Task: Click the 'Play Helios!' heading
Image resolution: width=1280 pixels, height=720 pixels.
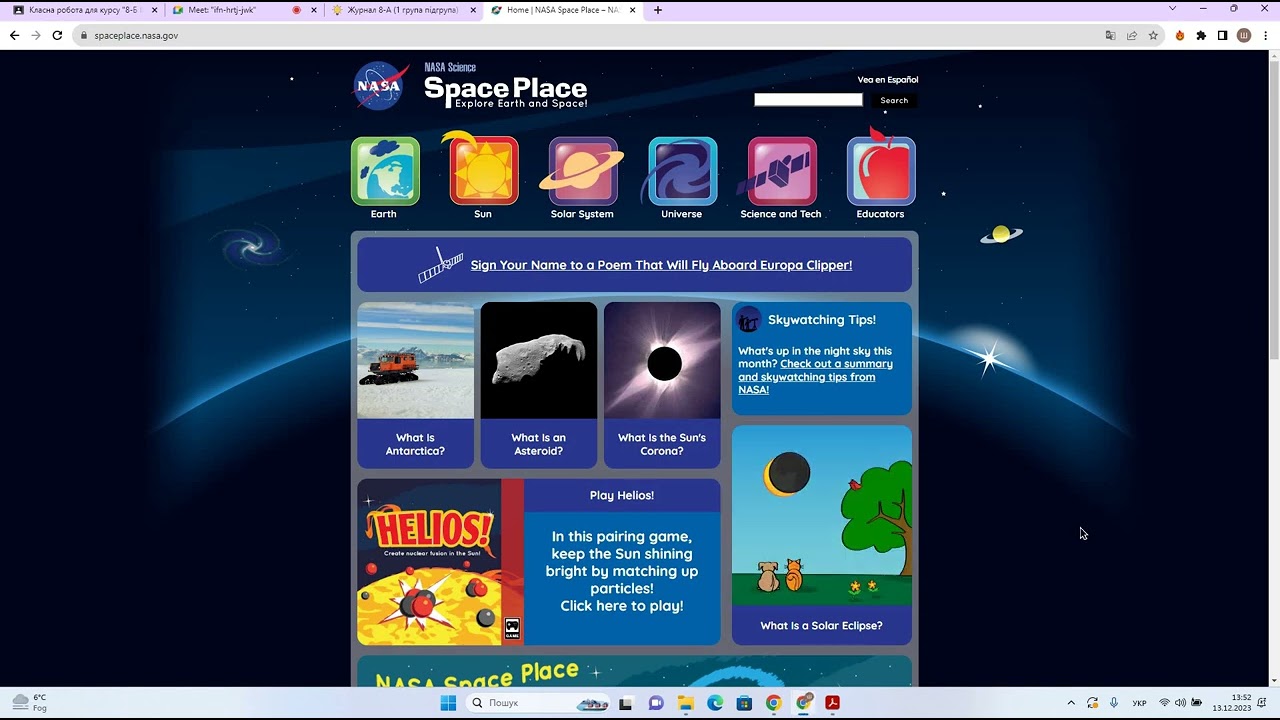Action: tap(622, 495)
